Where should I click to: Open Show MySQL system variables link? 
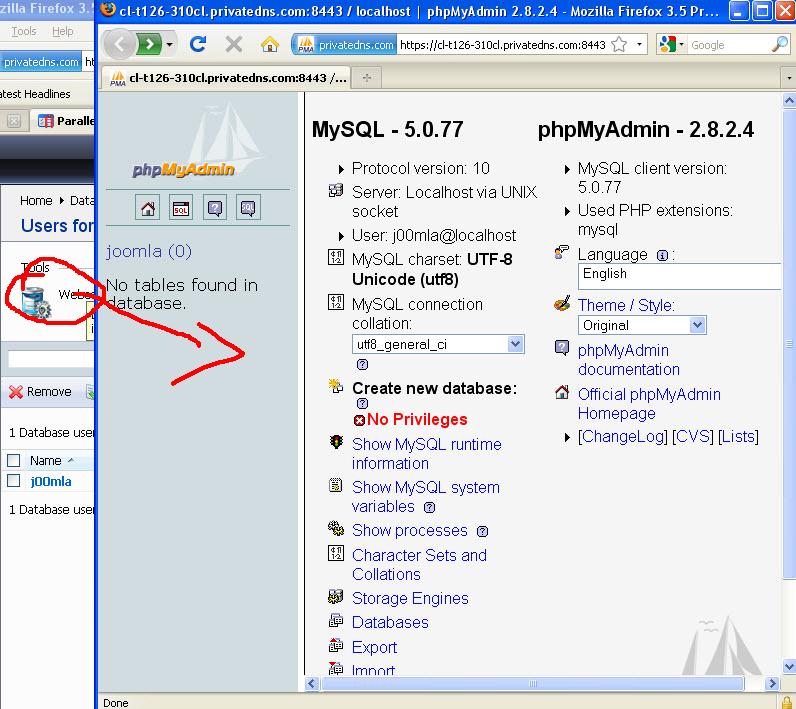425,497
